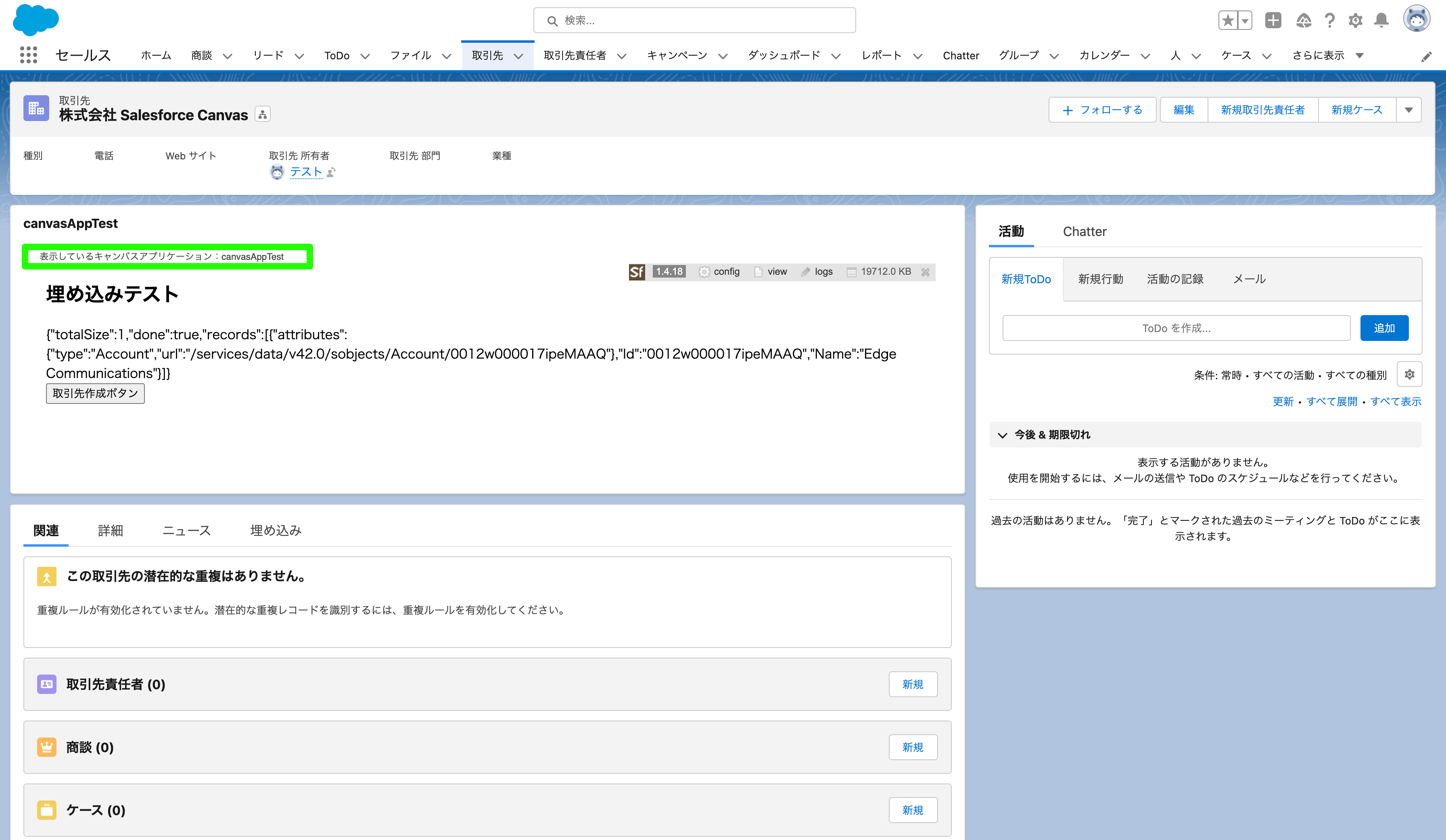The image size is (1446, 840).
Task: Open the Setup gear icon
Action: tap(1355, 20)
